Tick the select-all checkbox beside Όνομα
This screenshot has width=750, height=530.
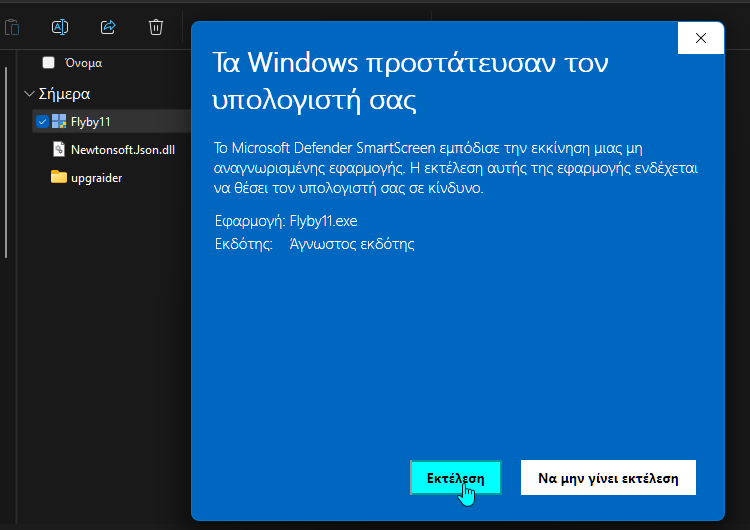48,63
